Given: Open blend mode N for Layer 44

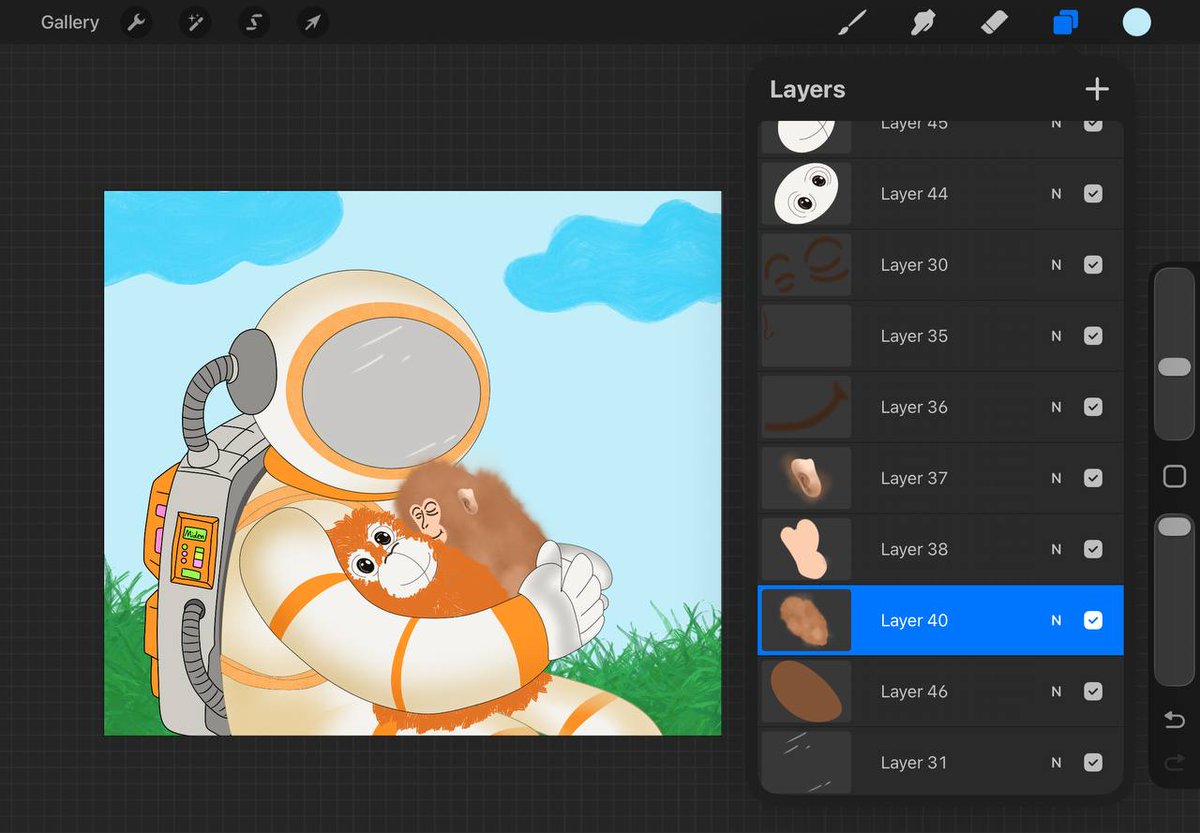Looking at the screenshot, I should (x=1056, y=194).
